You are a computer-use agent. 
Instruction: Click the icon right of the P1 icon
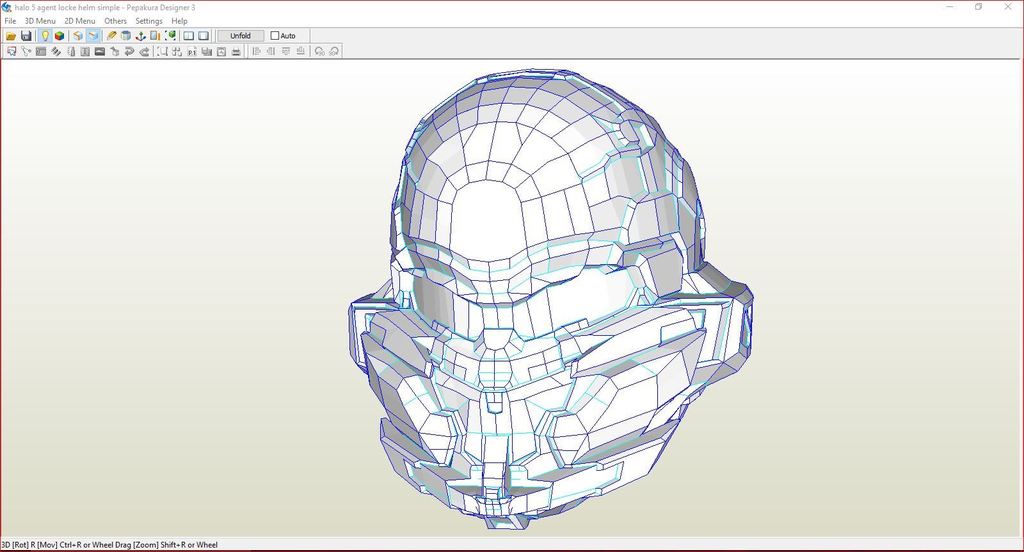206,52
